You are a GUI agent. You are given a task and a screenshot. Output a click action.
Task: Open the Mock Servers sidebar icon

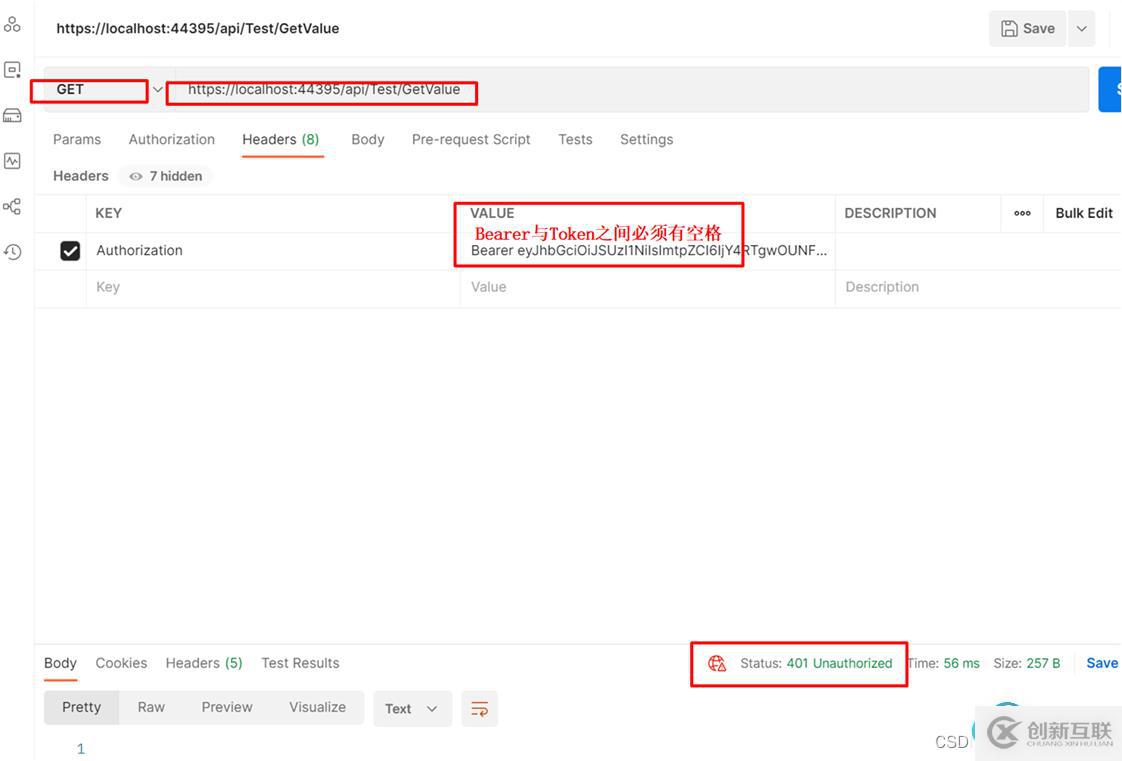12,115
